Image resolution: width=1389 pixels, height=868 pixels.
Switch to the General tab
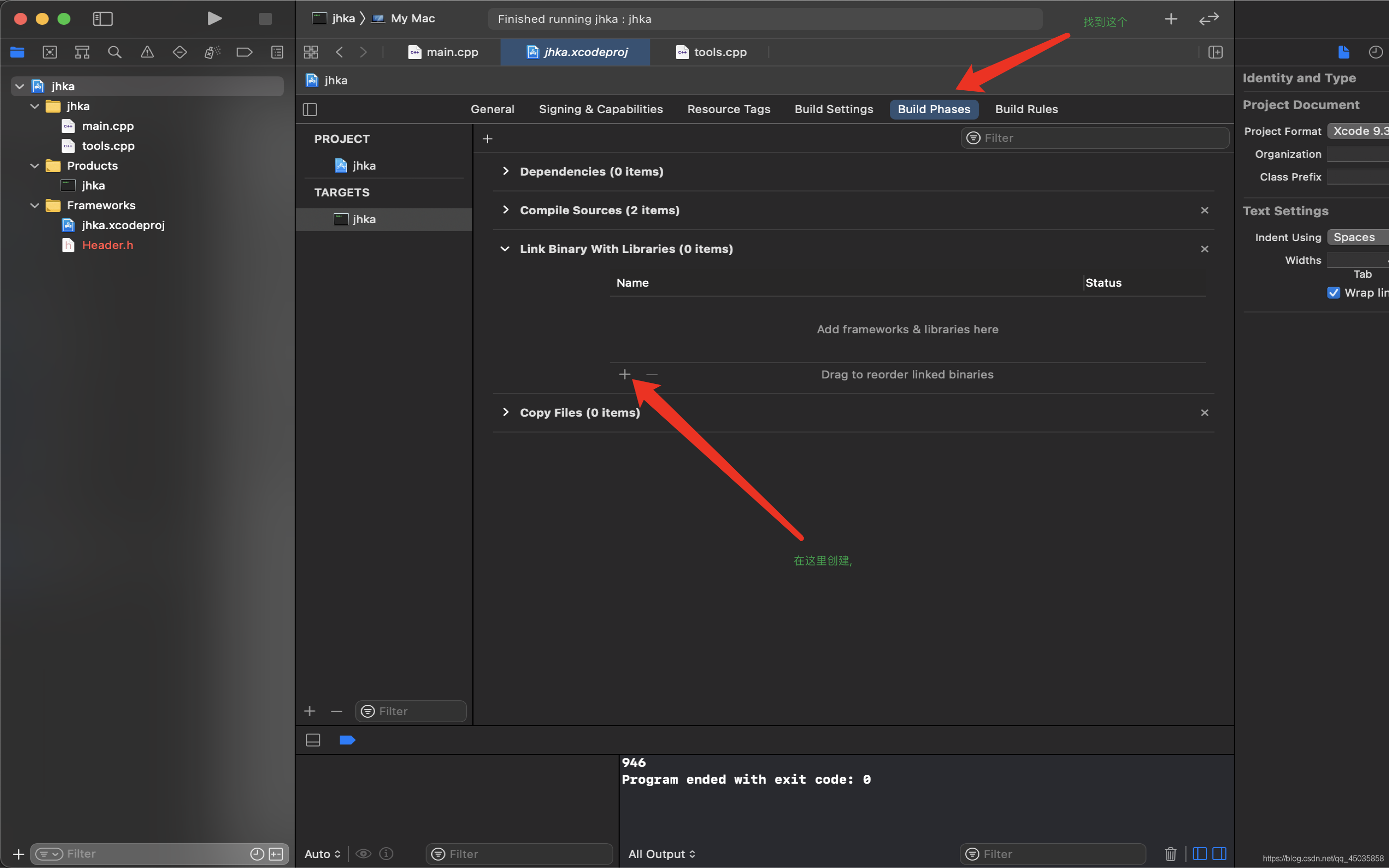[493, 109]
